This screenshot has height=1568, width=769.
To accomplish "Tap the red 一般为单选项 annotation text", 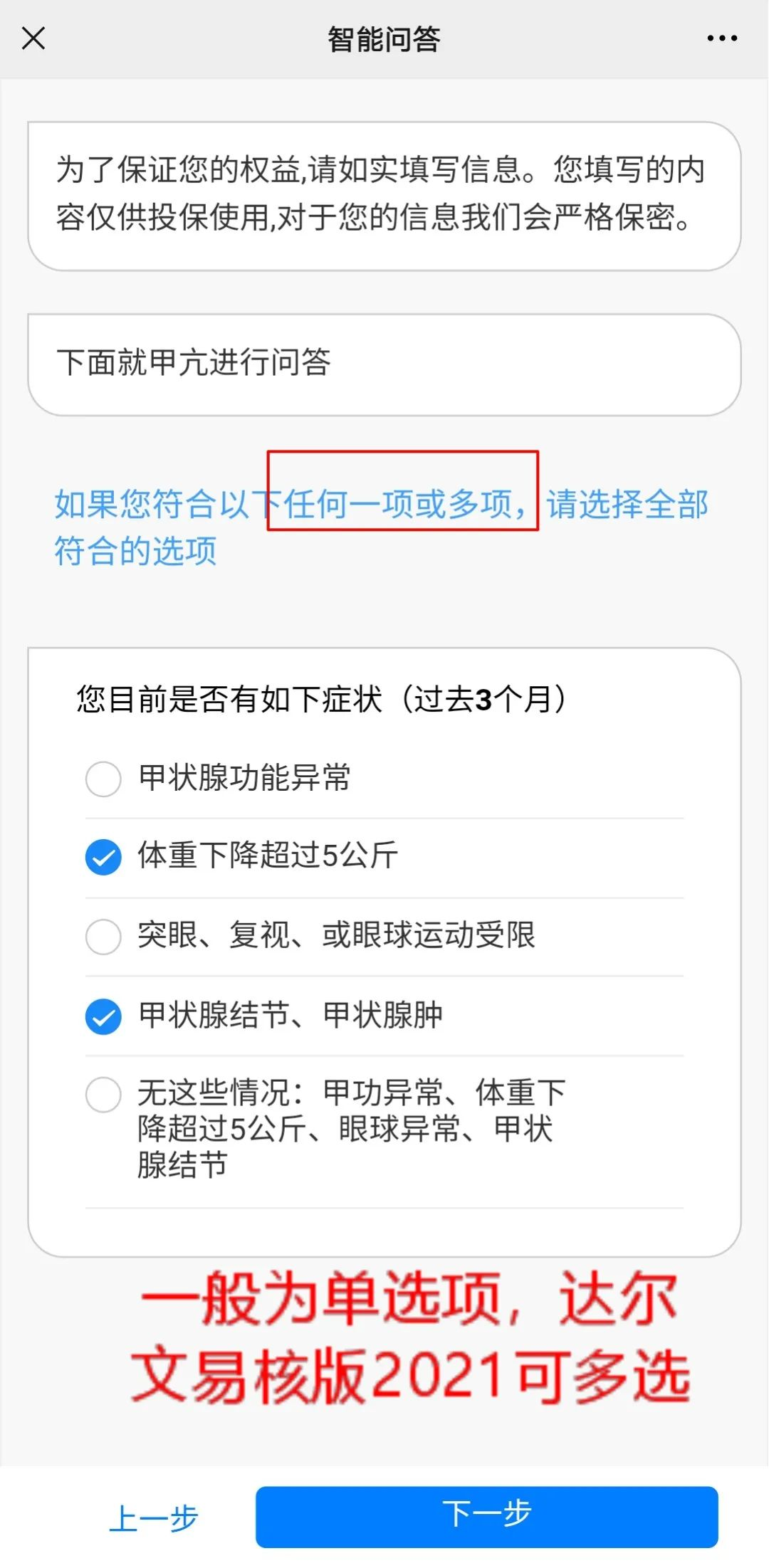I will 410,1337.
